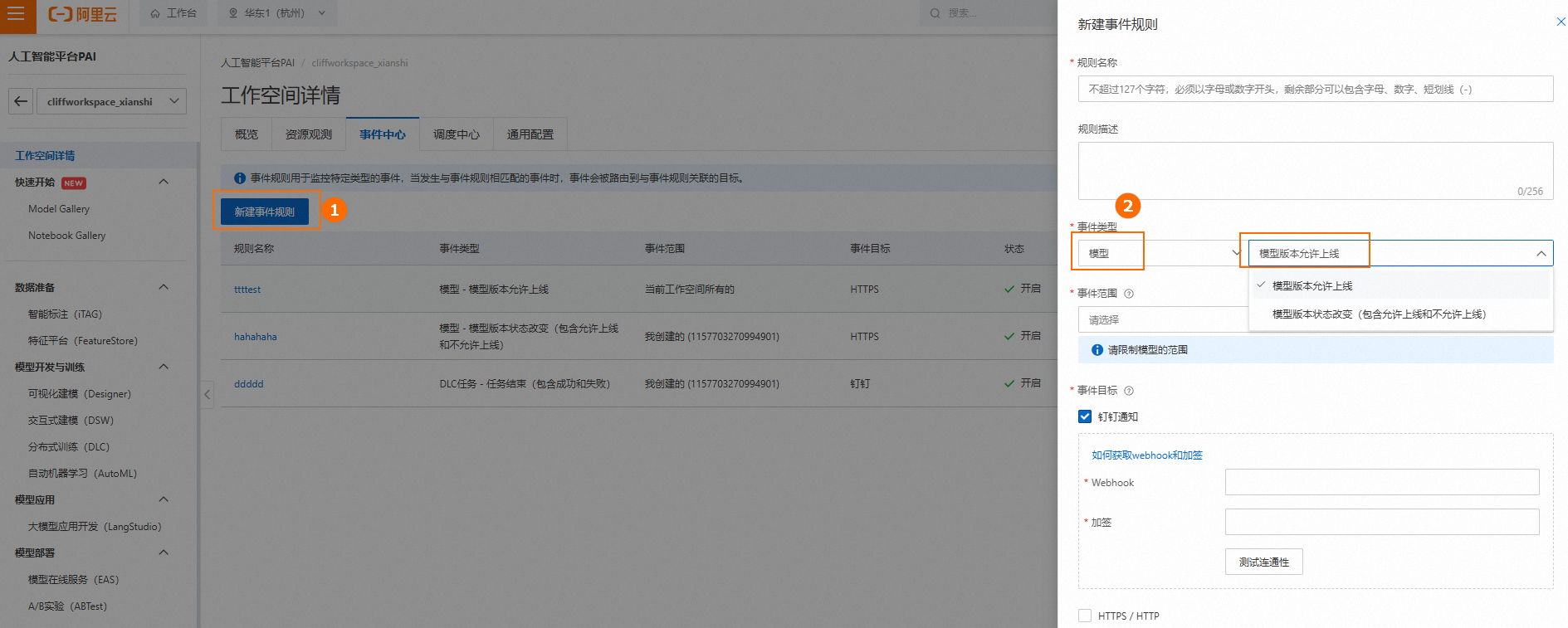
Task: Collapse the left sidebar with the handle arrow
Action: pyautogui.click(x=208, y=394)
